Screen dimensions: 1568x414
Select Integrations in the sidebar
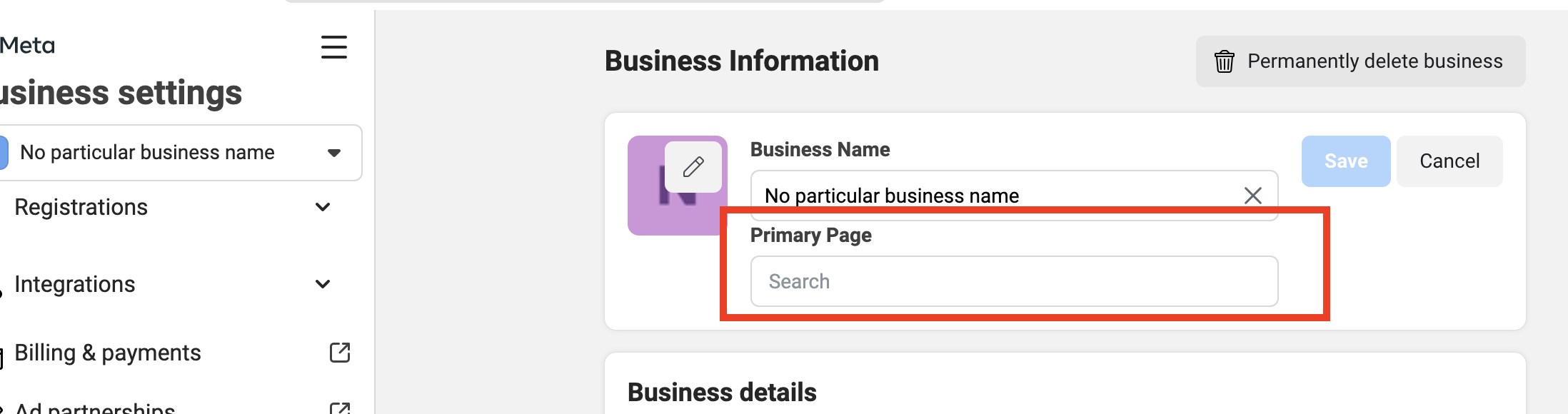pyautogui.click(x=75, y=284)
